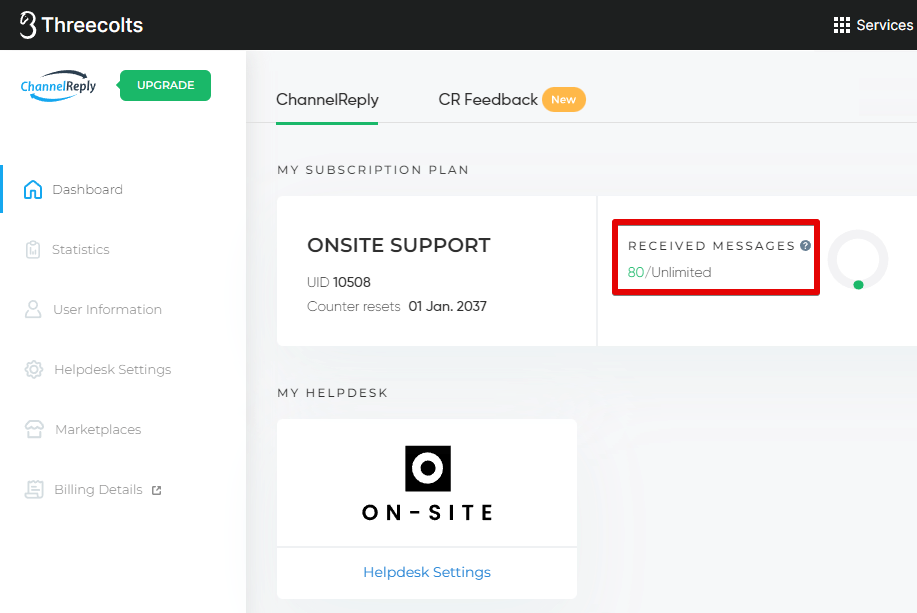Click the MY HELPDESK heading

click(x=333, y=393)
